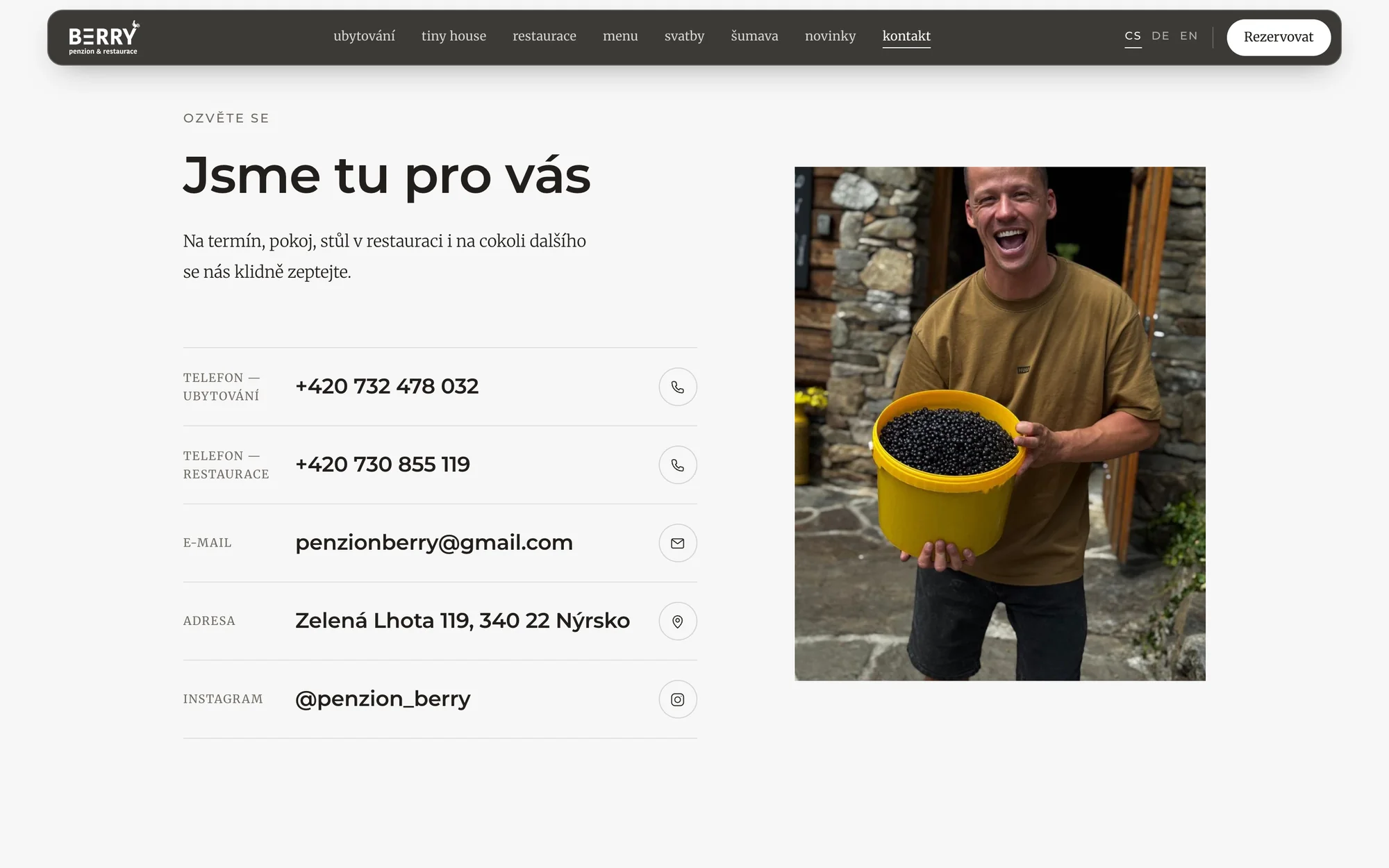Click the OZVĚTE SE label
Viewport: 1389px width, 868px height.
click(226, 118)
